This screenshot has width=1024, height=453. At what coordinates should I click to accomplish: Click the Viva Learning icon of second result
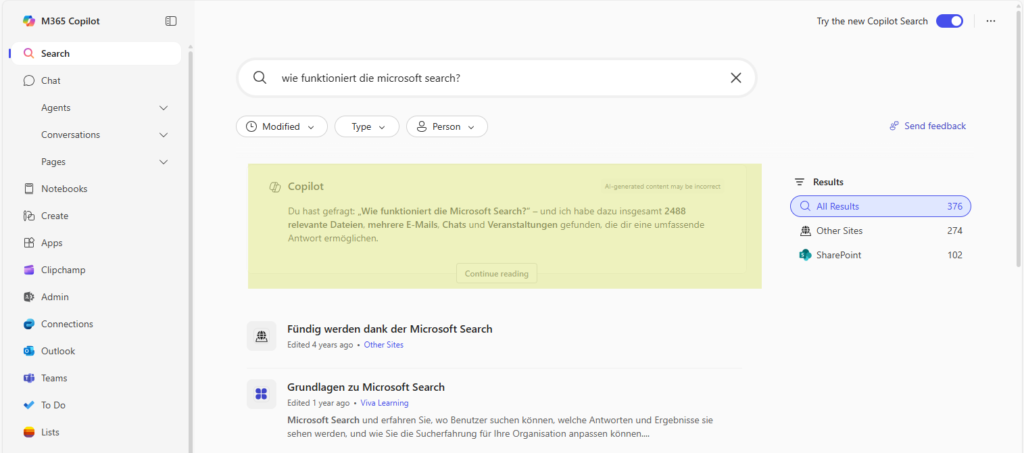(261, 394)
